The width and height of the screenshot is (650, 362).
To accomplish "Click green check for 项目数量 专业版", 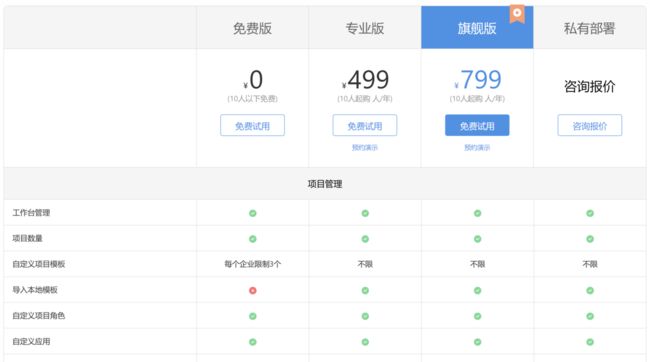I will 365,239.
